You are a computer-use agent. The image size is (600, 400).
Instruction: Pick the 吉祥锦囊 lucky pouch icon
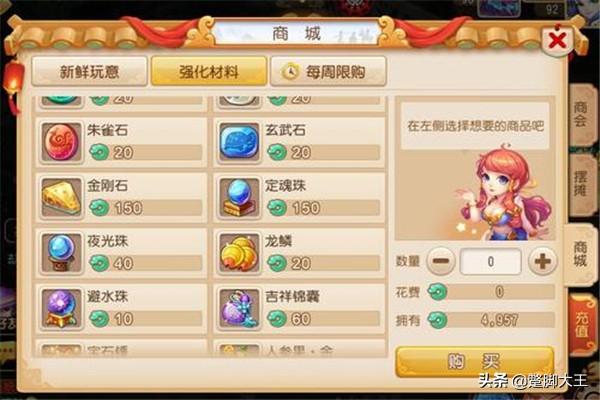(x=240, y=309)
